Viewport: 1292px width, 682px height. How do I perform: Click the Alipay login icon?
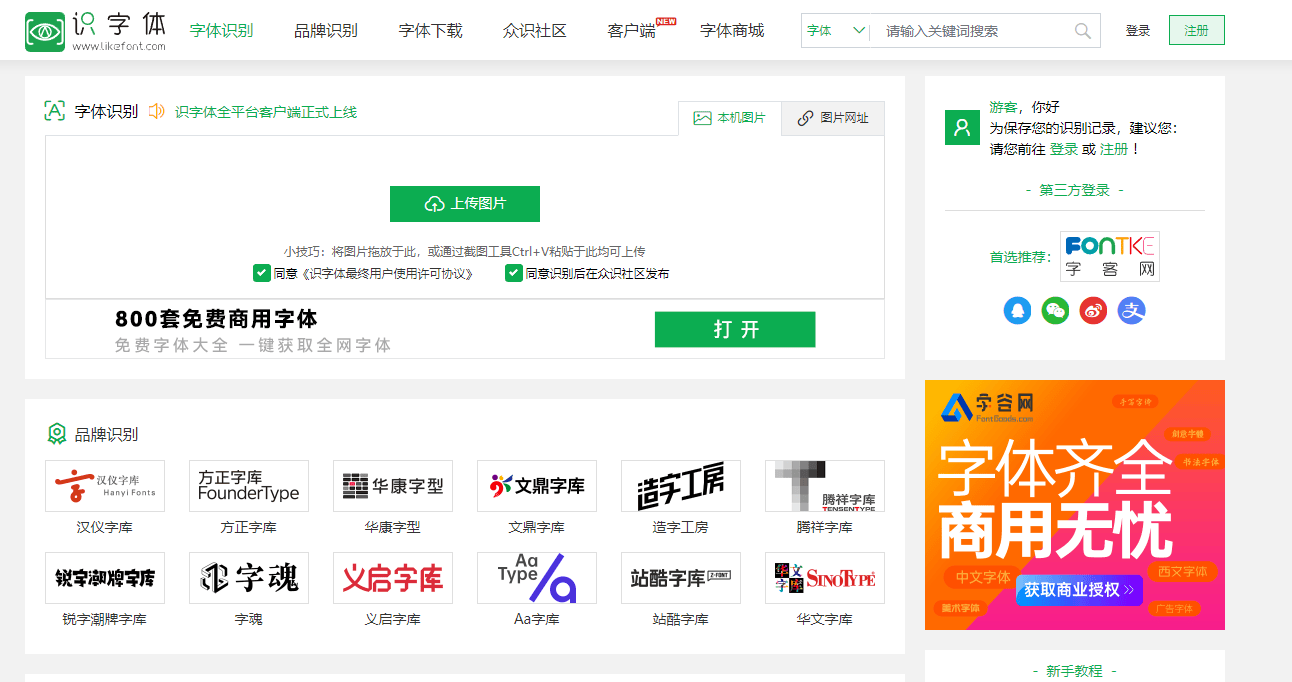point(1131,311)
